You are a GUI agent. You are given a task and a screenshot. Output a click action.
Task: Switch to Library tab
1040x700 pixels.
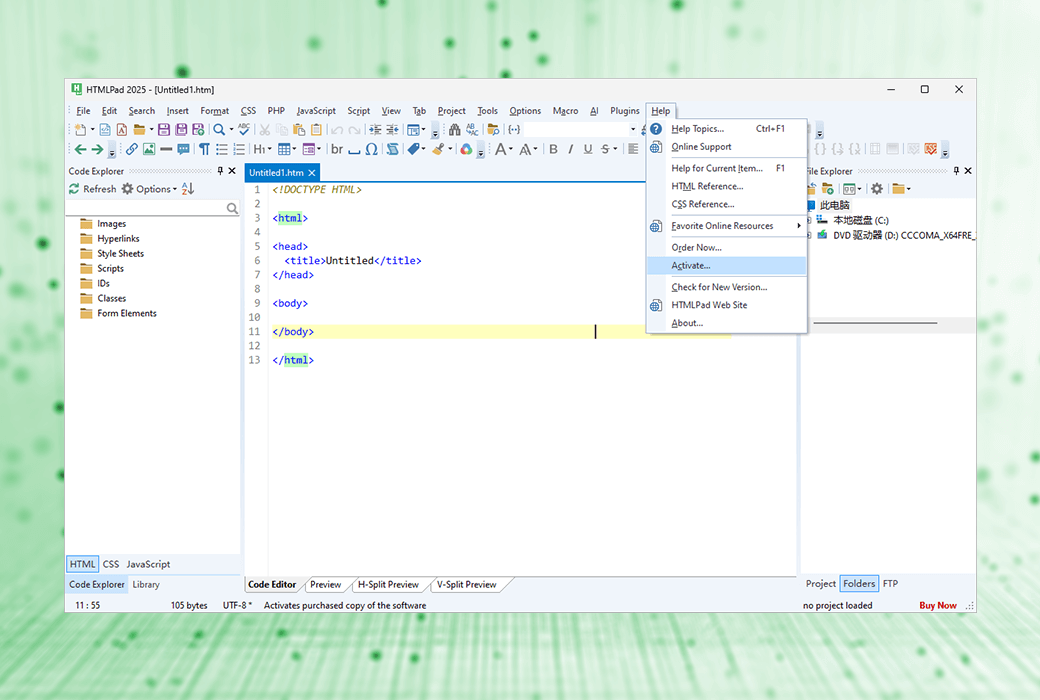pos(146,585)
